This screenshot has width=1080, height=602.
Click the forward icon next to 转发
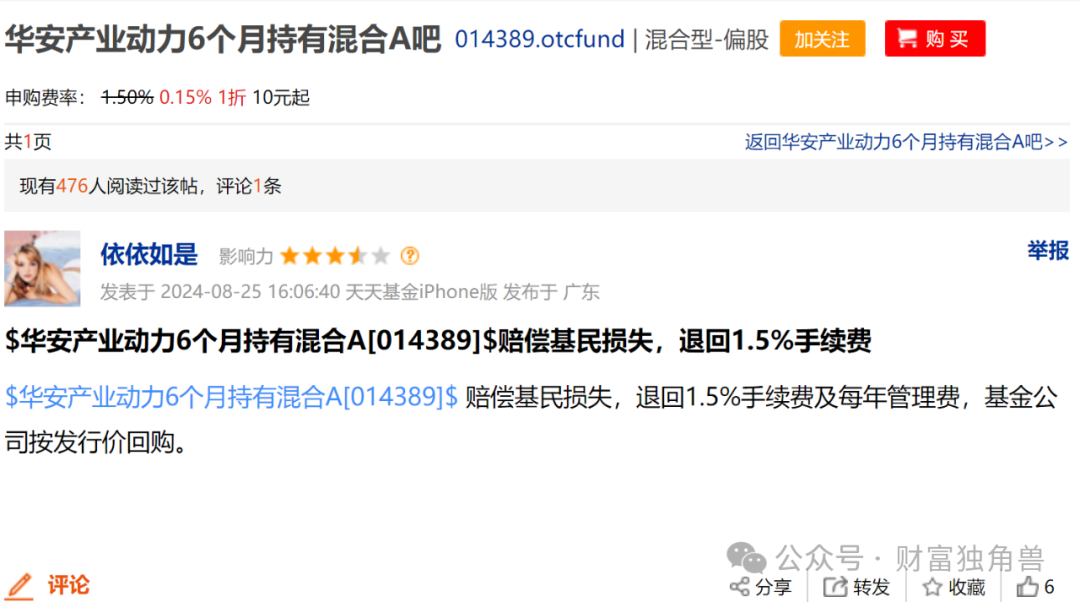[835, 587]
